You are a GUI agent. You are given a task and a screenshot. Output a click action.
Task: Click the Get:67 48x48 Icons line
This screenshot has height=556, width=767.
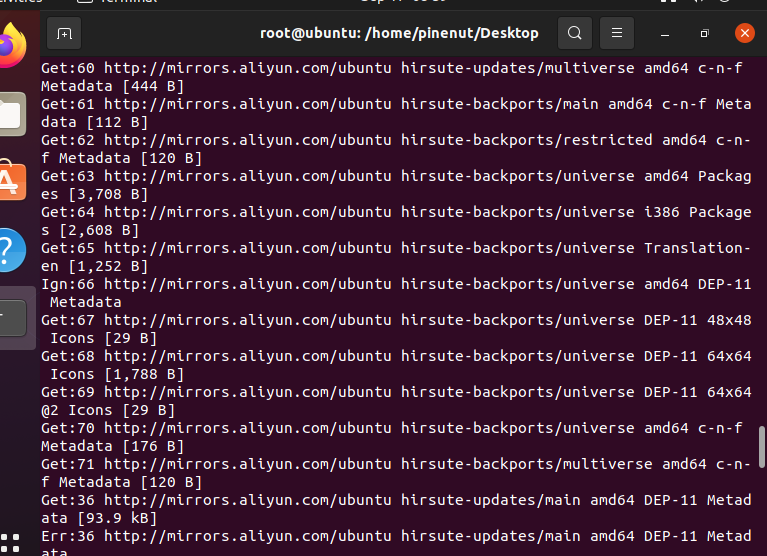pos(396,320)
